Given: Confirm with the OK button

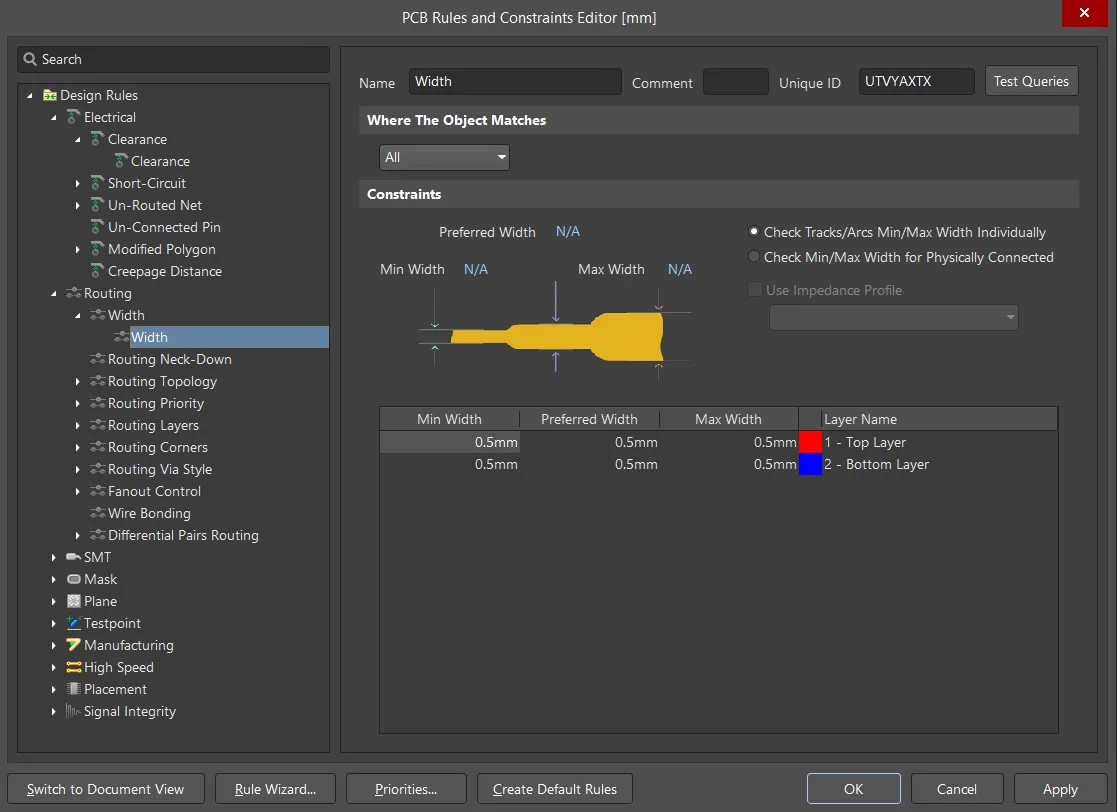Looking at the screenshot, I should 853,788.
